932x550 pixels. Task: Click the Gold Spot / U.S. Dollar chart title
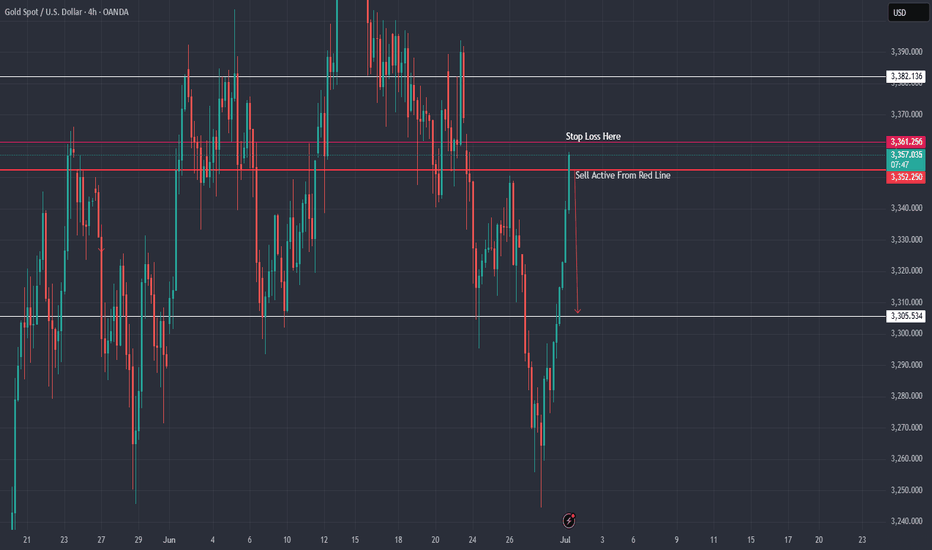67,12
